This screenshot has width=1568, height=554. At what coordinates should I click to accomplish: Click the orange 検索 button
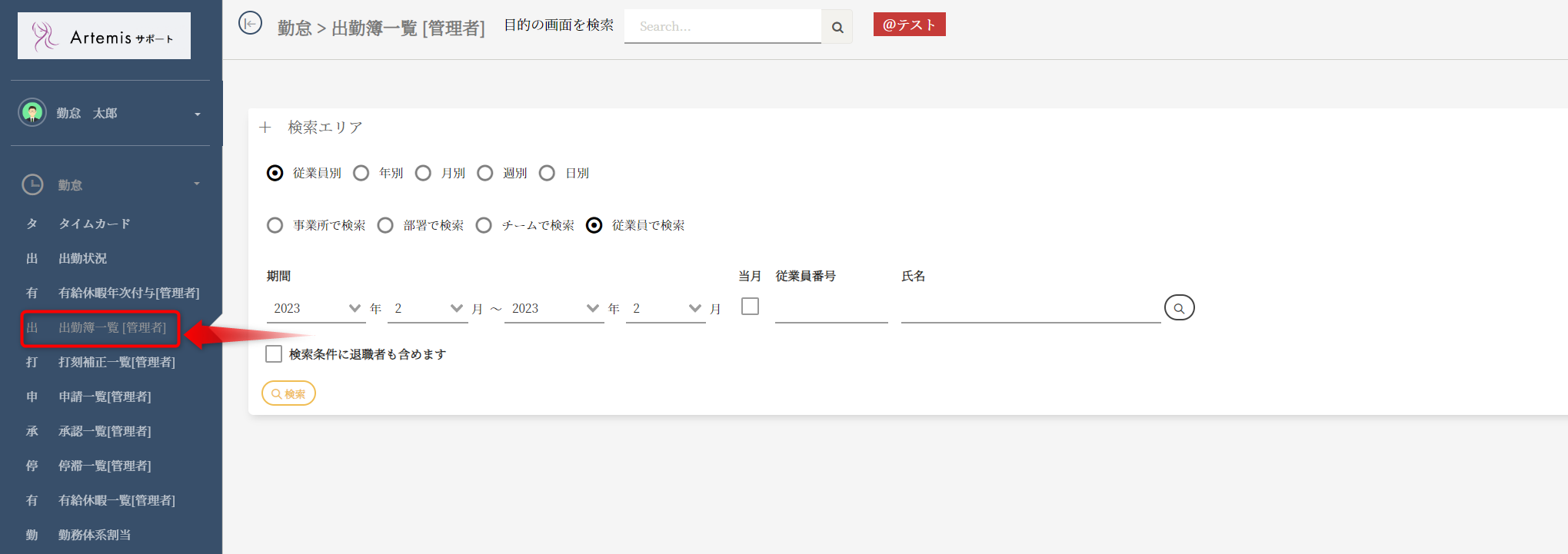[288, 393]
